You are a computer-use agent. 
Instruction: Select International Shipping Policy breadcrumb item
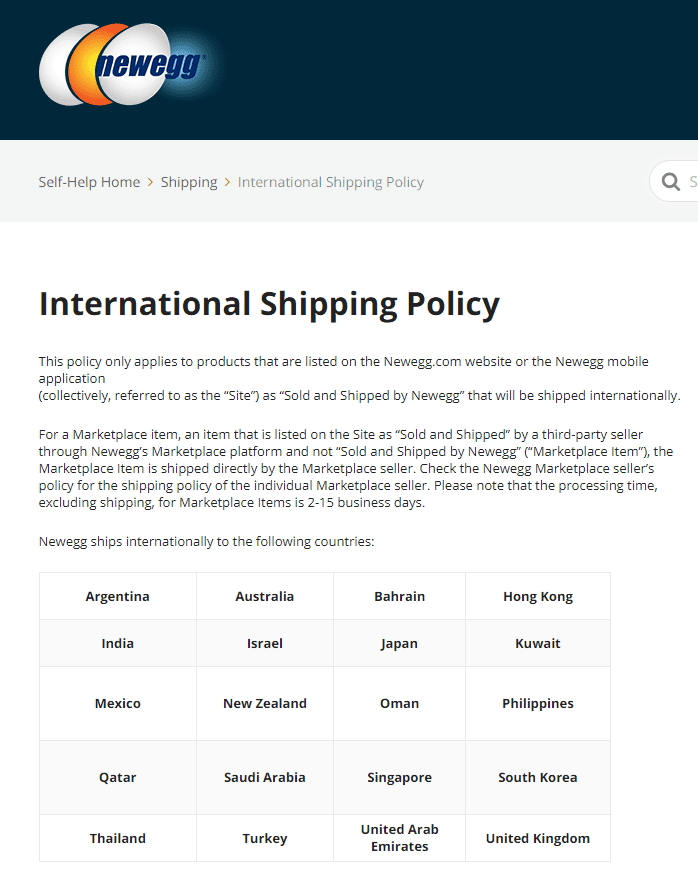tap(331, 182)
